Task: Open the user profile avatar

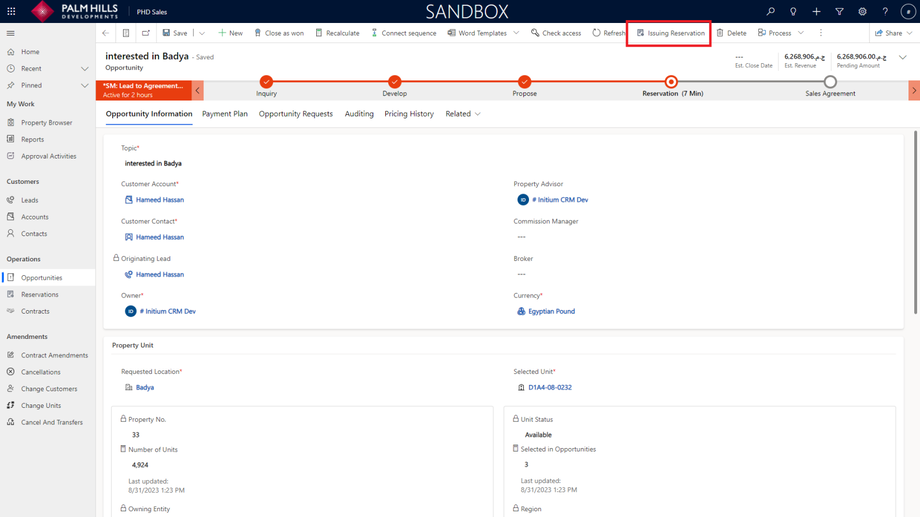Action: (x=908, y=11)
